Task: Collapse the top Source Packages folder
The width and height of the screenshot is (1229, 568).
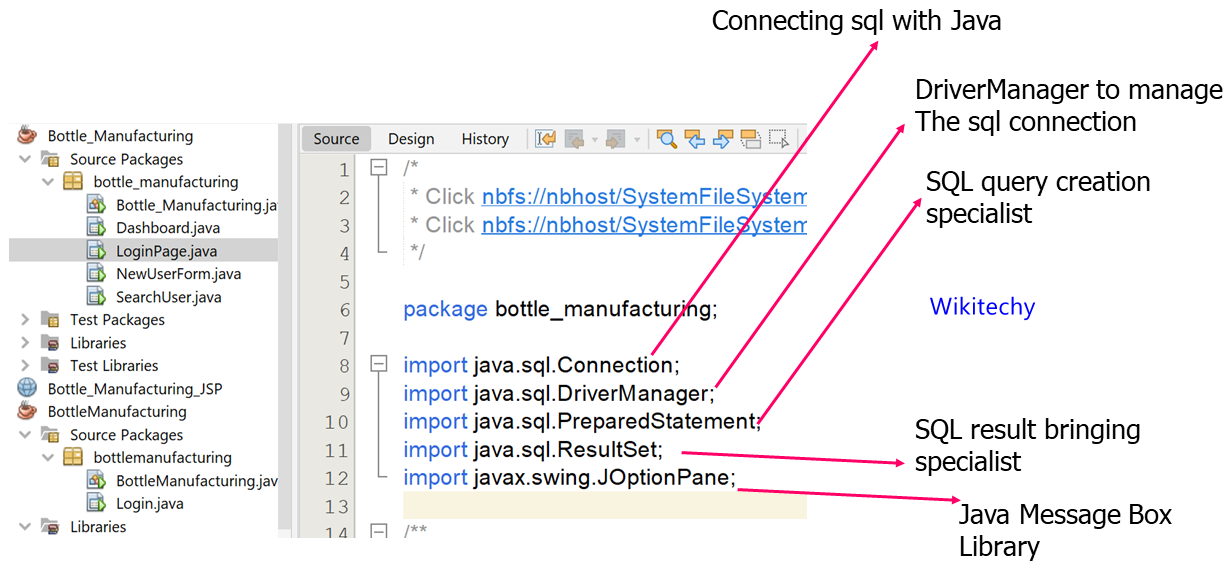Action: [25, 159]
